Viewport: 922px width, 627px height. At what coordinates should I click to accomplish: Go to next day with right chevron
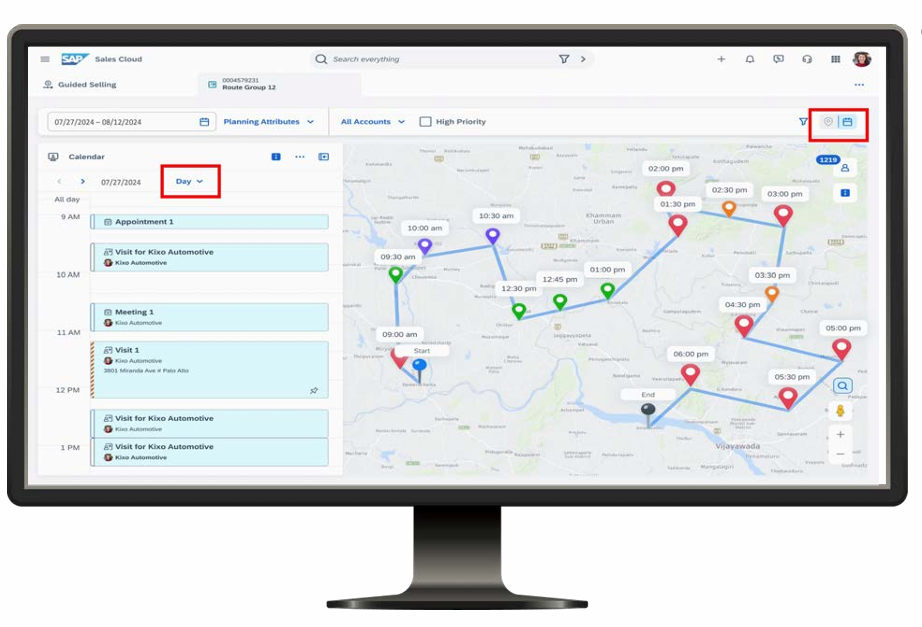[x=82, y=181]
